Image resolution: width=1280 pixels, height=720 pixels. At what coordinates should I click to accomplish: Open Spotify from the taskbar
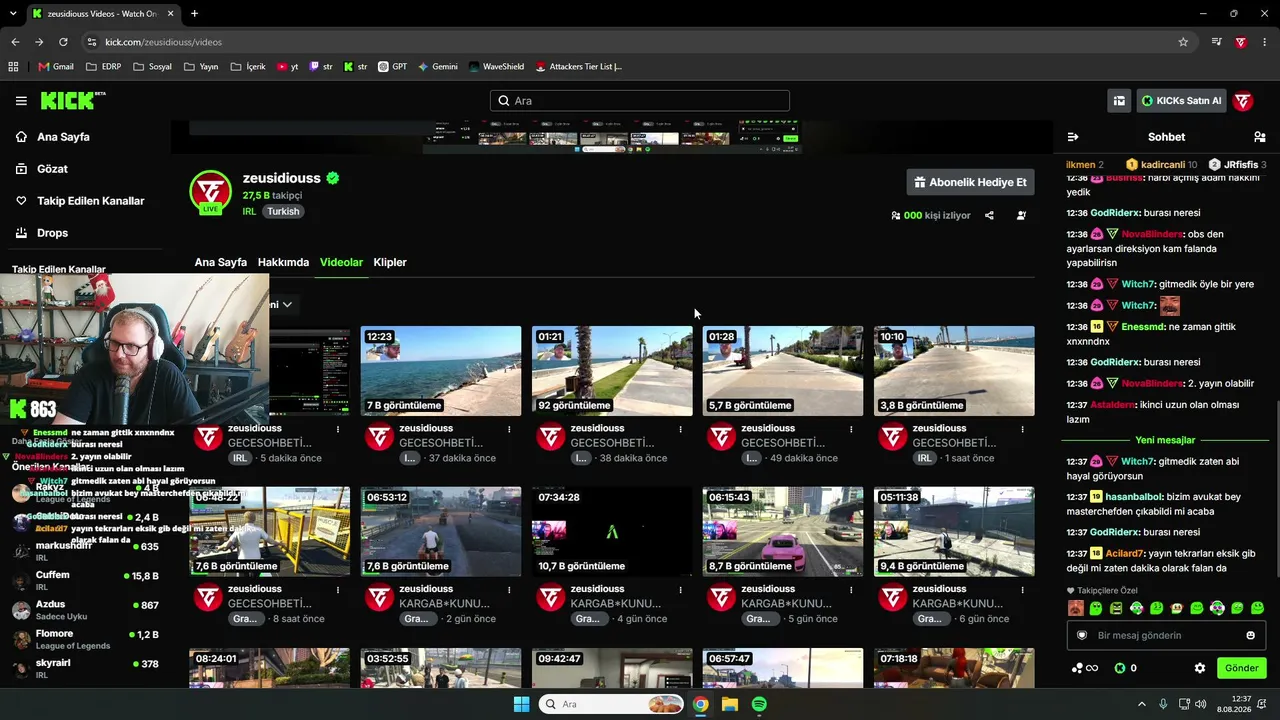[759, 704]
